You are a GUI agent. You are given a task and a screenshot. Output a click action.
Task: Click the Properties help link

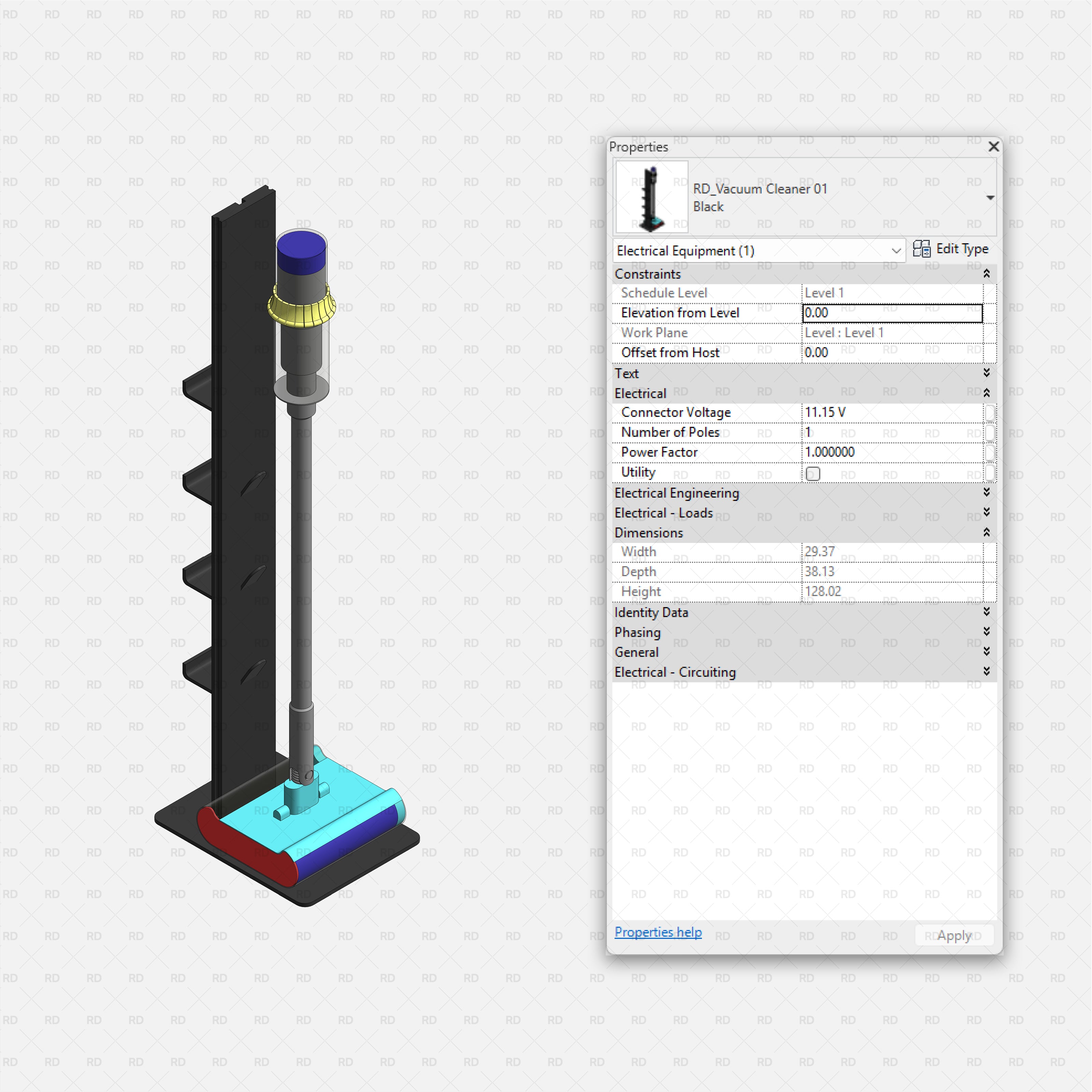pos(658,932)
